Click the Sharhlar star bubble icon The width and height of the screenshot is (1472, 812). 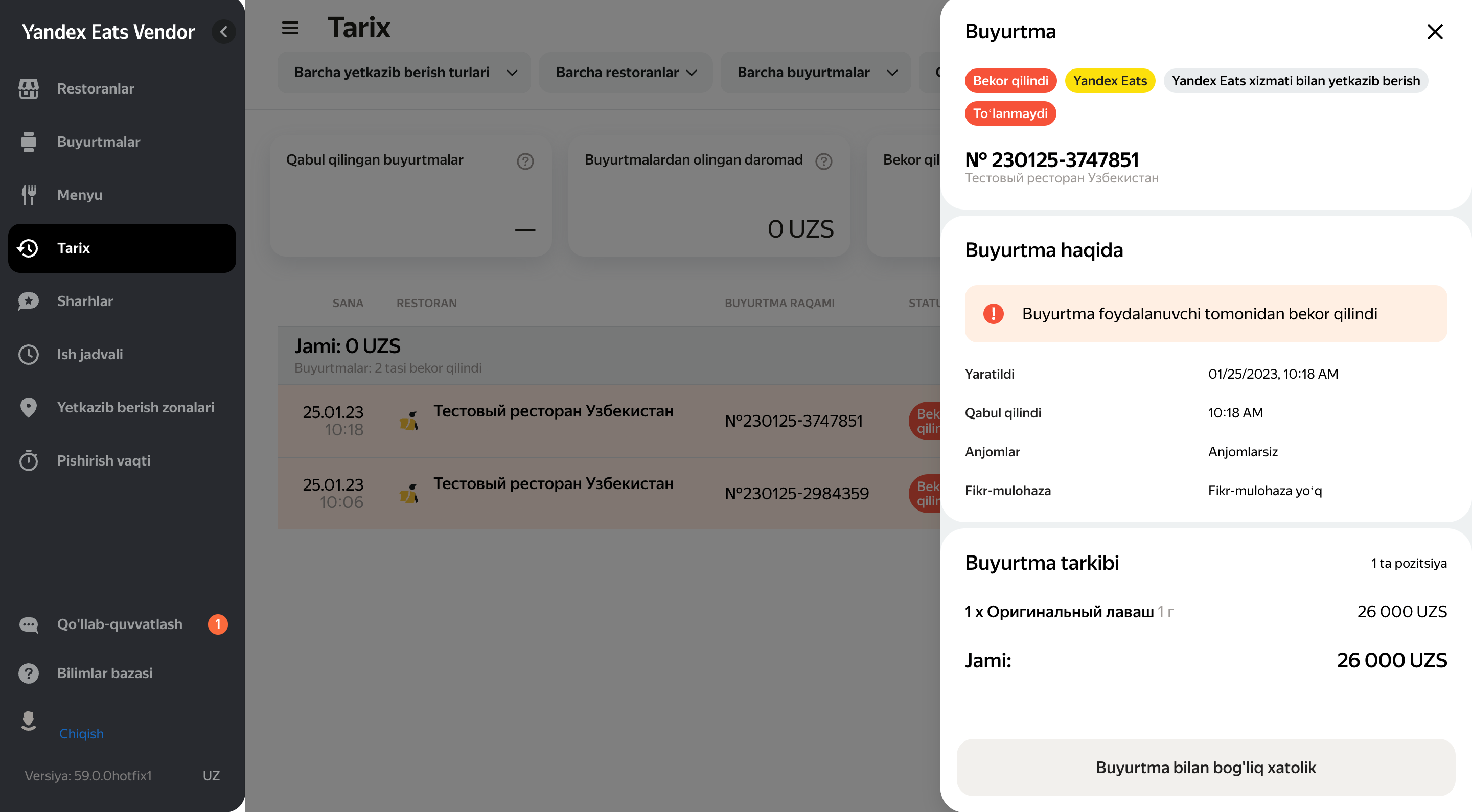28,301
